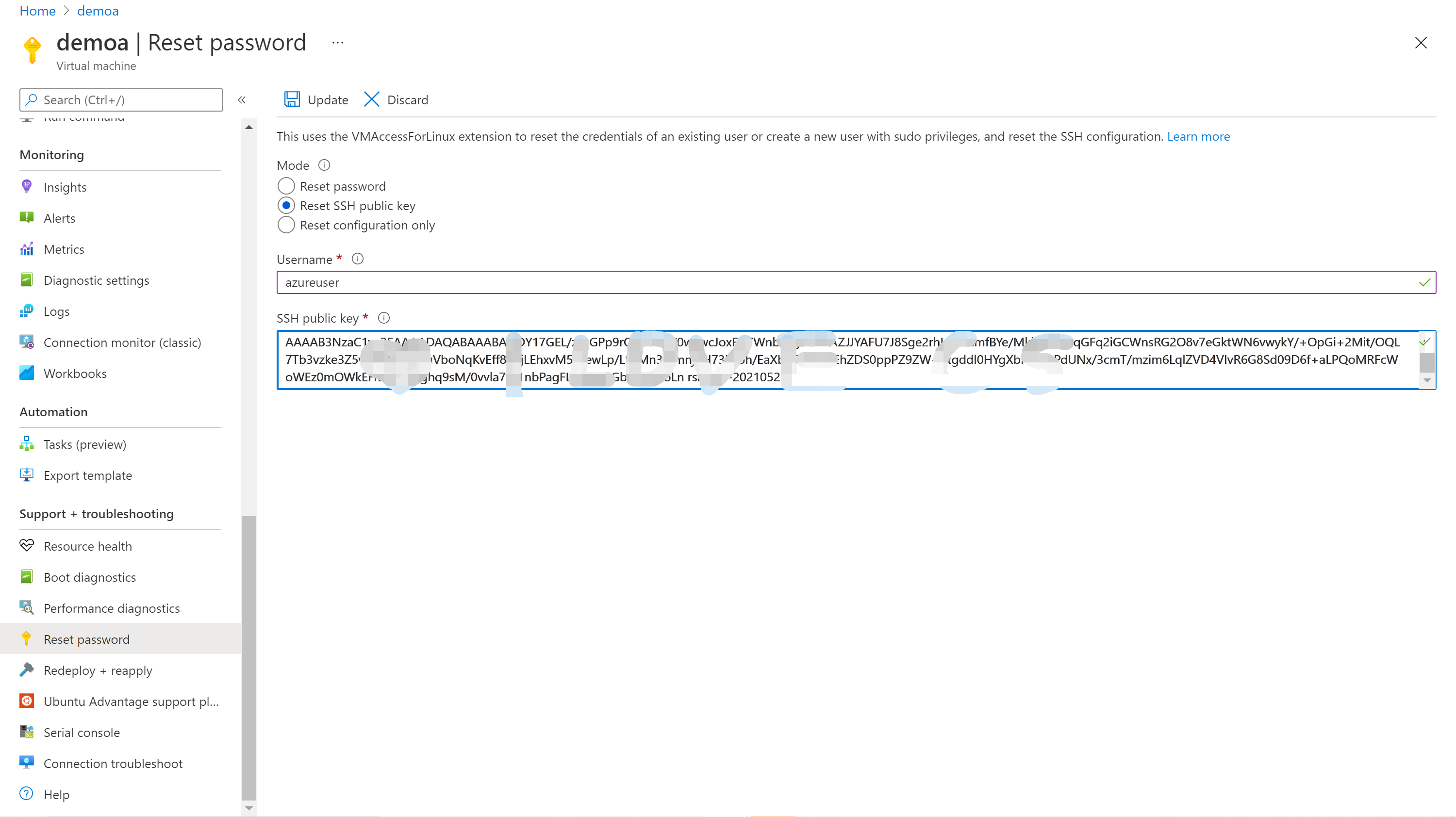This screenshot has width=1456, height=817.
Task: Click the large key icon beside demoa title
Action: pos(32,49)
